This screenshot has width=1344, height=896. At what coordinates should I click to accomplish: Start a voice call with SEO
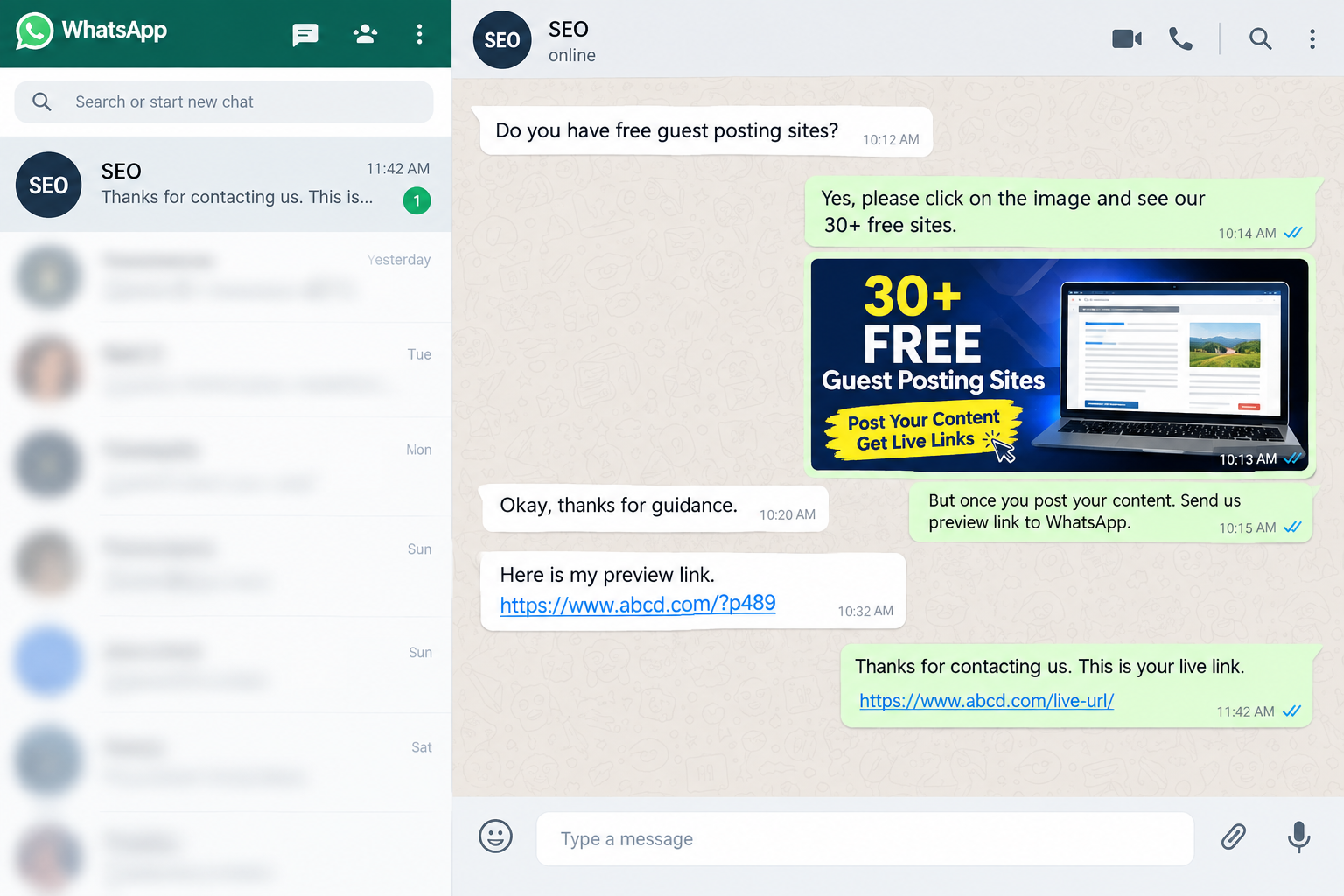pos(1180,38)
